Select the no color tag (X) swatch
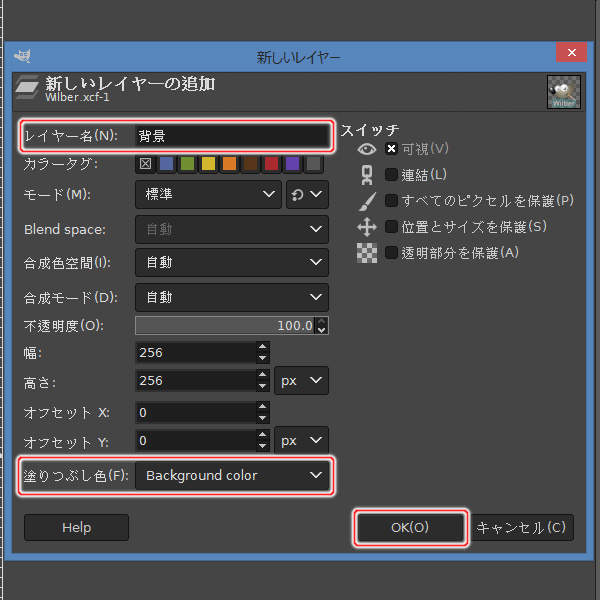The height and width of the screenshot is (600, 600). 145,164
